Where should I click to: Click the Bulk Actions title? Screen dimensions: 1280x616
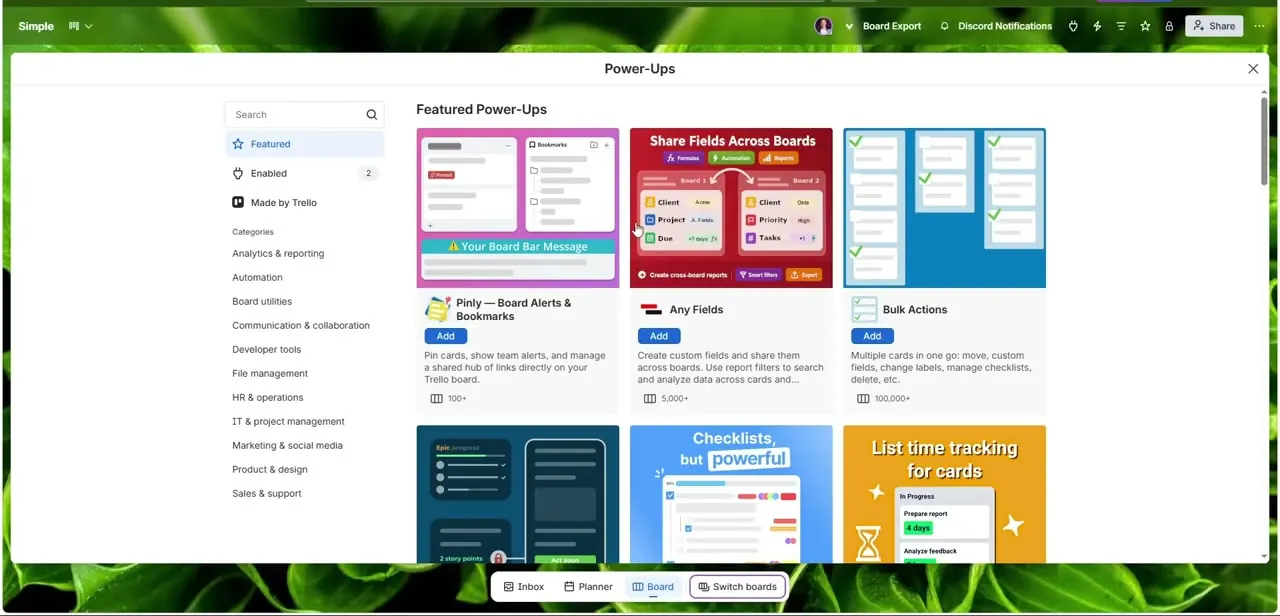click(915, 309)
